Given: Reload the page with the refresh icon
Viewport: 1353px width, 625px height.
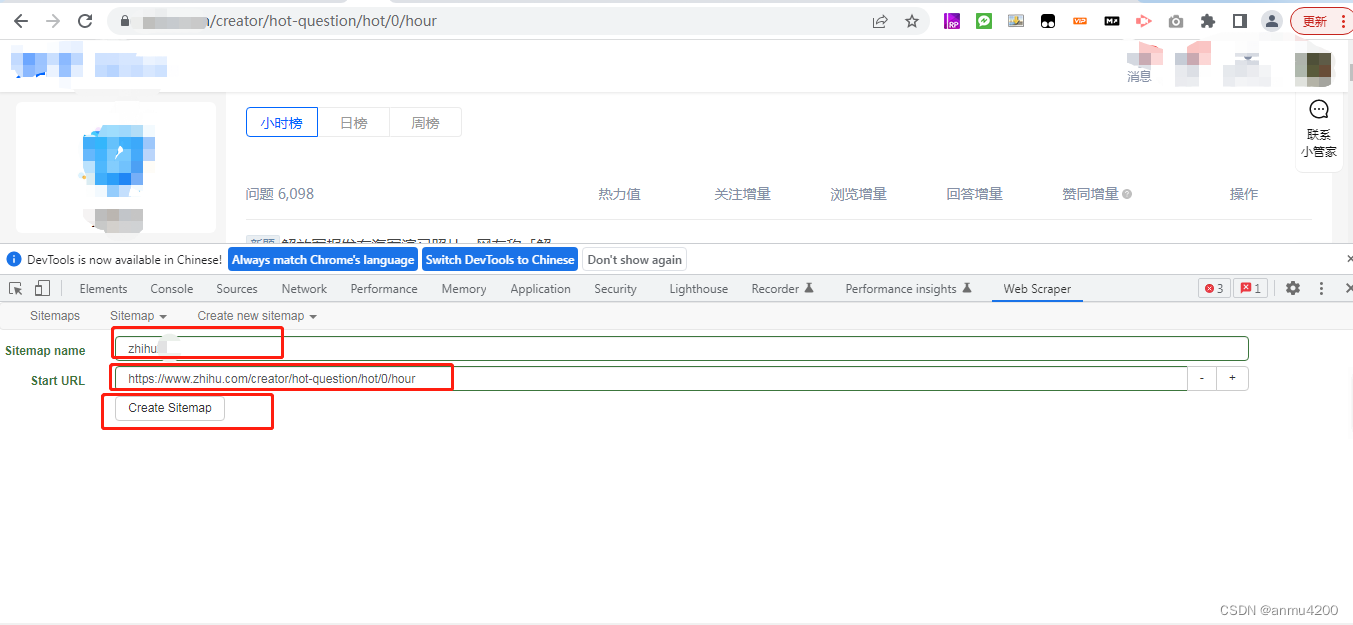Looking at the screenshot, I should tap(85, 21).
